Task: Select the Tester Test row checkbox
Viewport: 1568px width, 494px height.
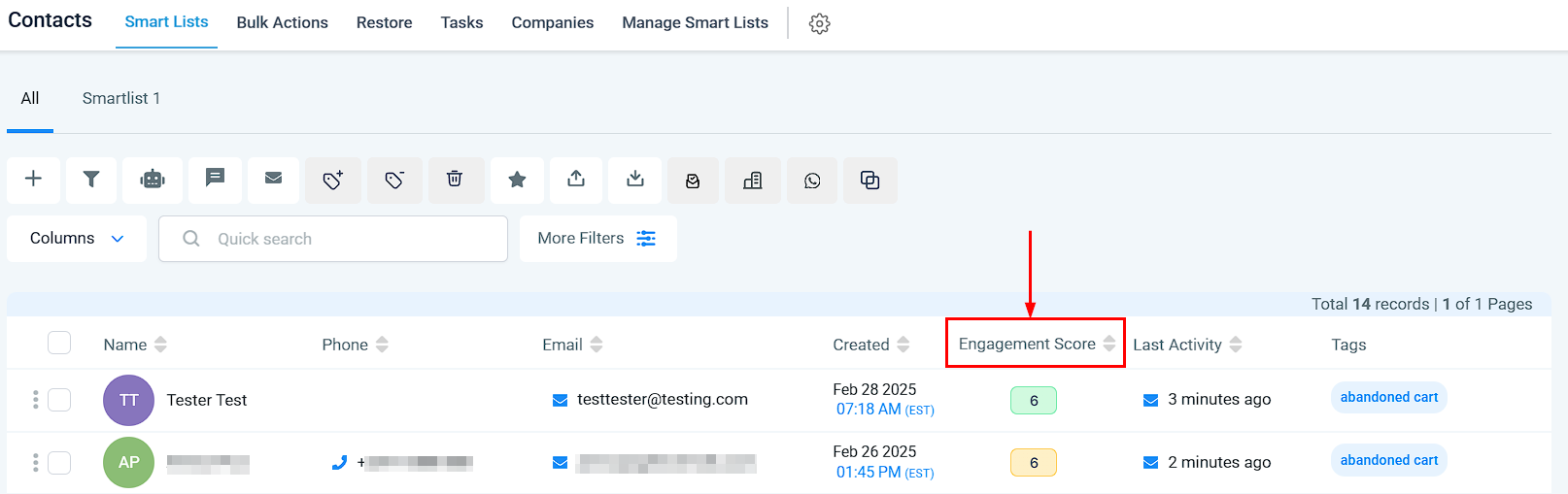Action: pos(59,400)
